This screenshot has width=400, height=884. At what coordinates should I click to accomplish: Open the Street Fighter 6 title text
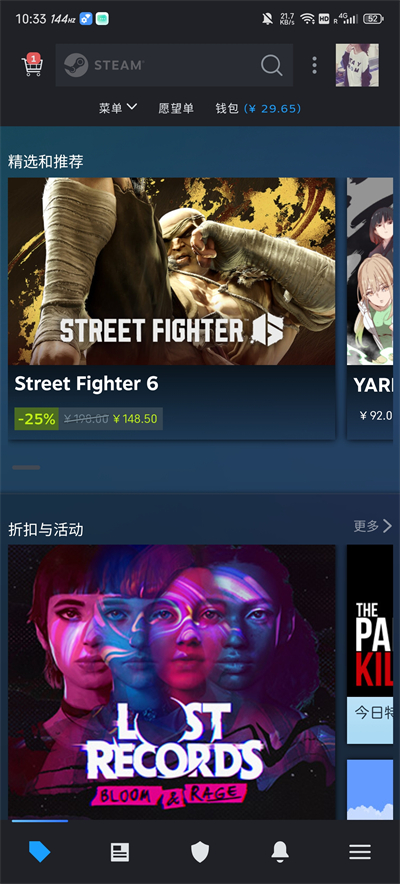coord(86,384)
